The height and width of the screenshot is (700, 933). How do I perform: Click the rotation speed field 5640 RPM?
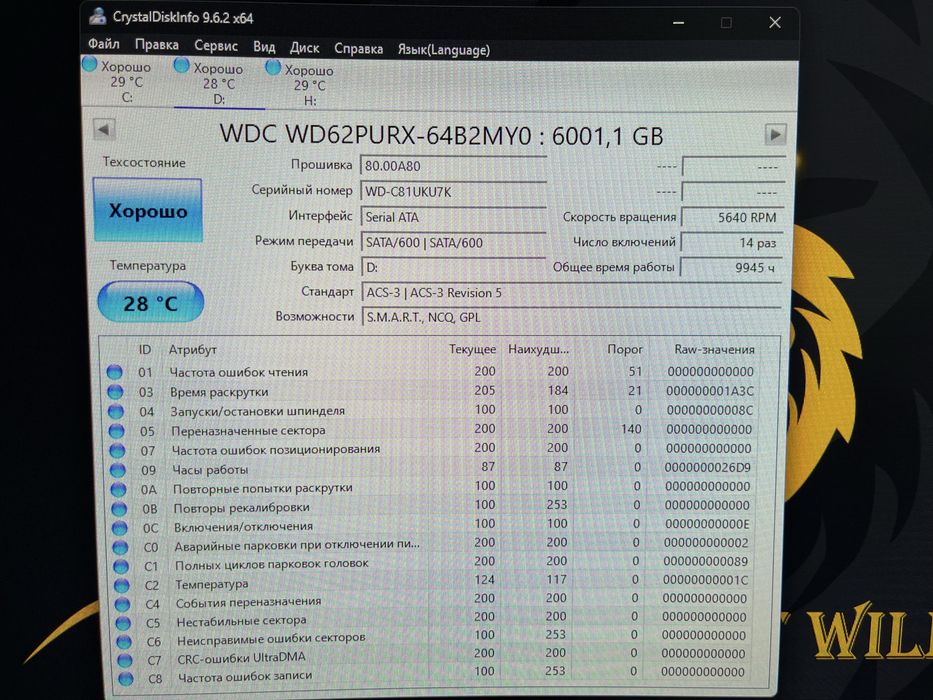point(732,217)
